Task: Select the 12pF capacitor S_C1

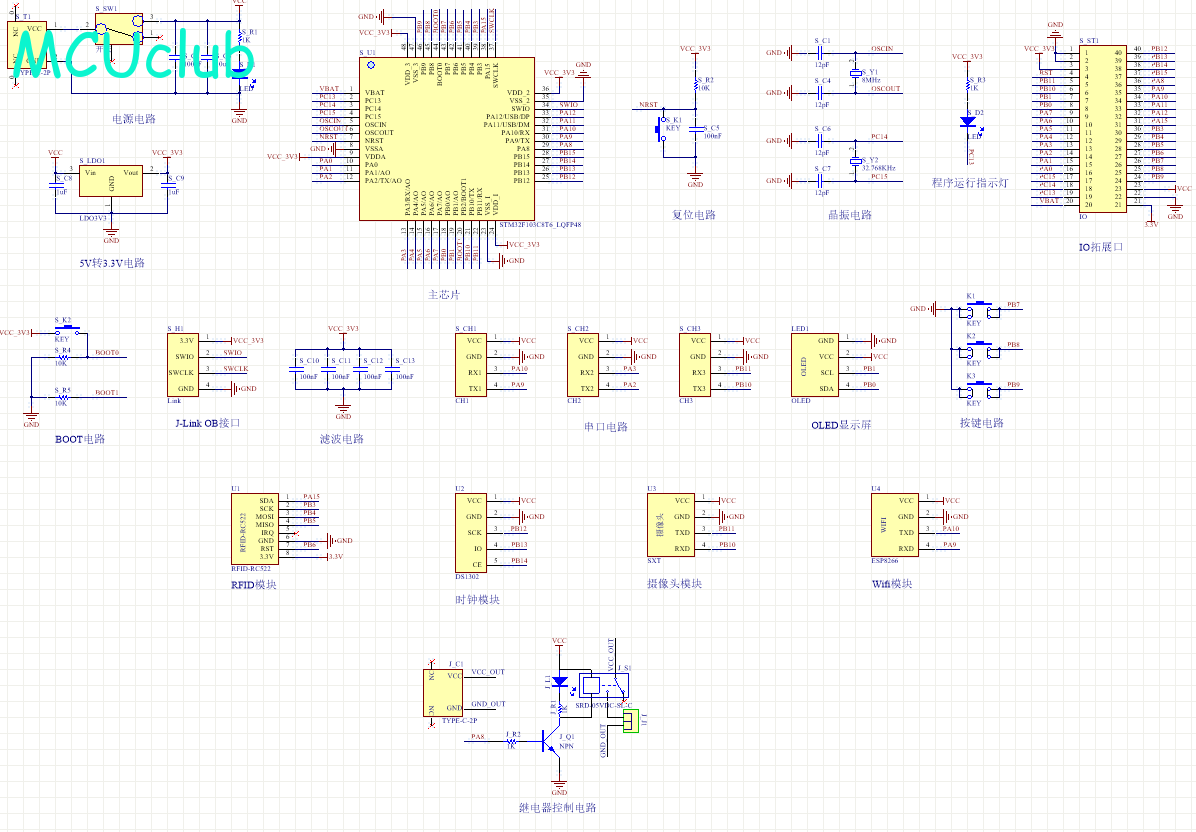Action: click(821, 53)
